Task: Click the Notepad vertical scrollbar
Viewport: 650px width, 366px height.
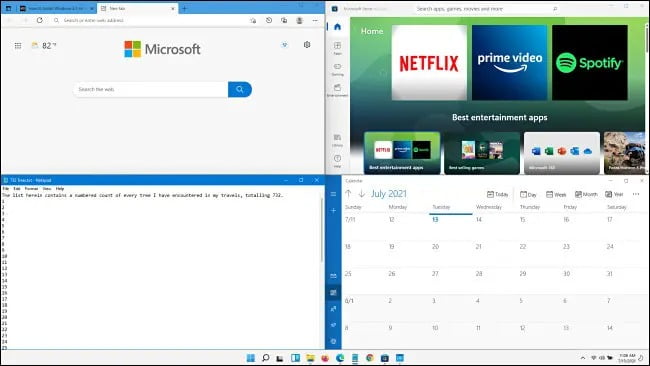Action: click(322, 230)
